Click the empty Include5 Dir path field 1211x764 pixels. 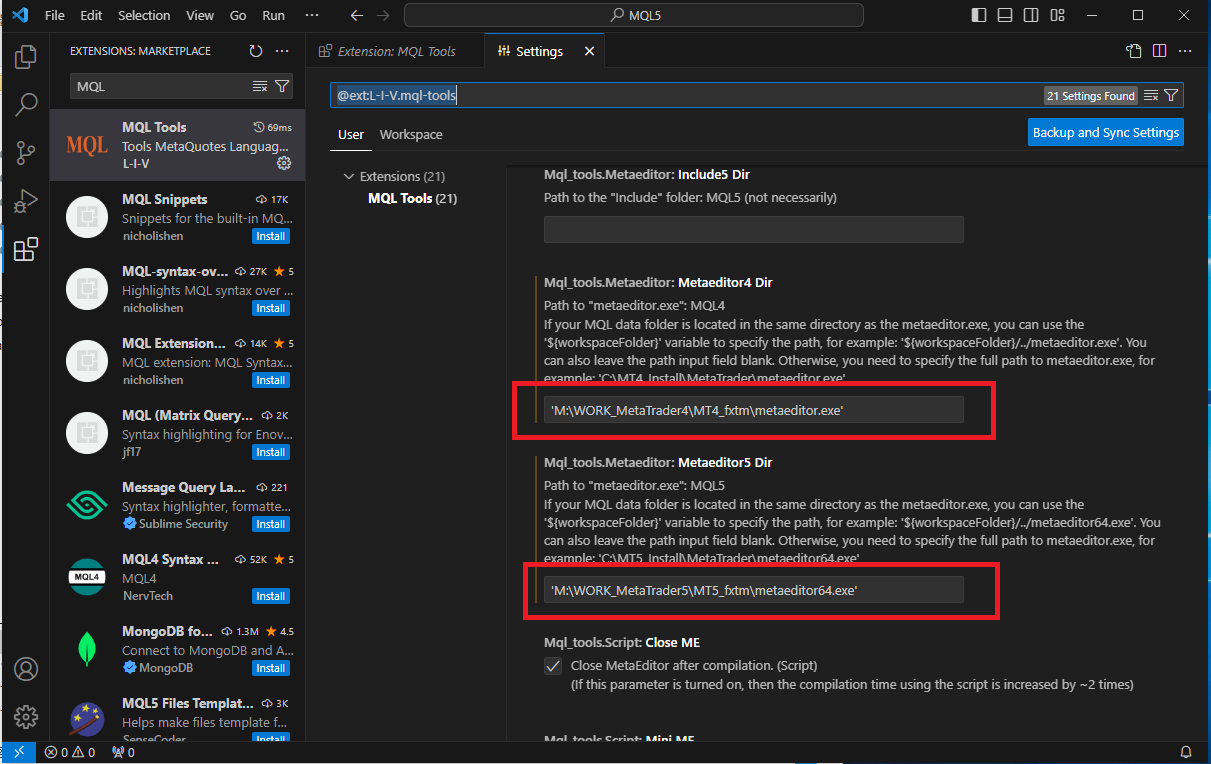coord(754,229)
